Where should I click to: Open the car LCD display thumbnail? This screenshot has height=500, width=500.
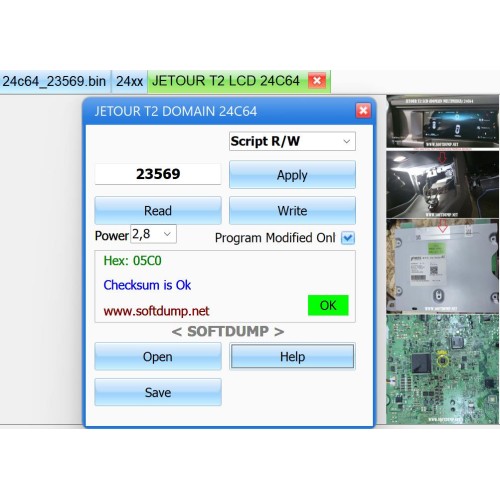(443, 122)
